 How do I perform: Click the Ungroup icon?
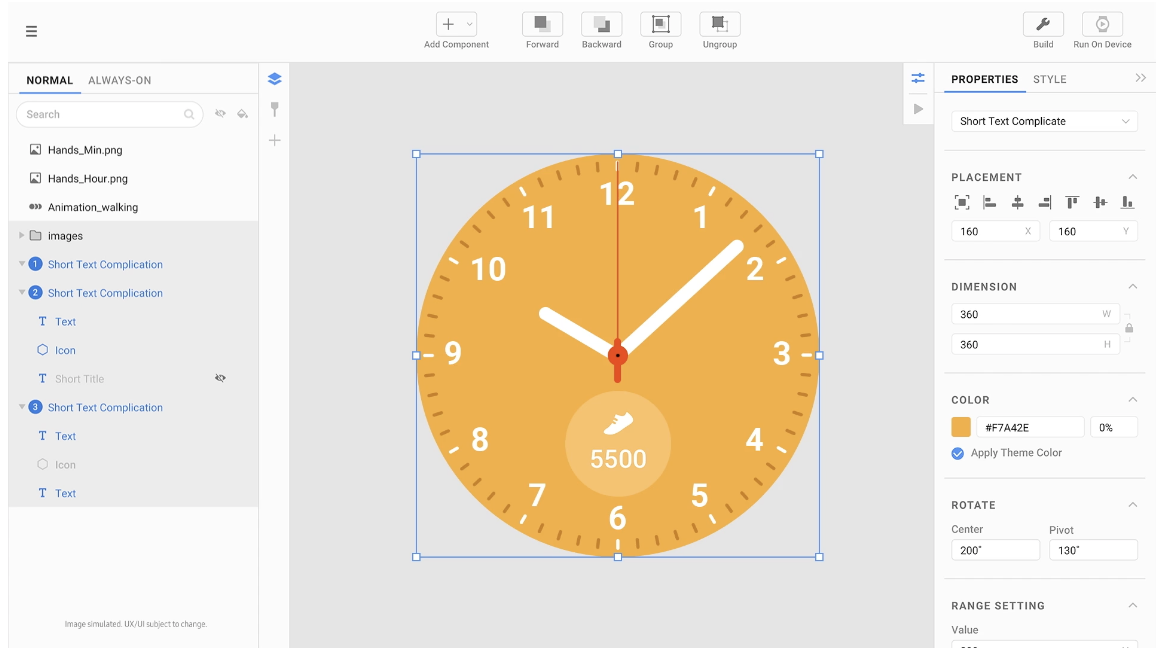click(x=719, y=25)
